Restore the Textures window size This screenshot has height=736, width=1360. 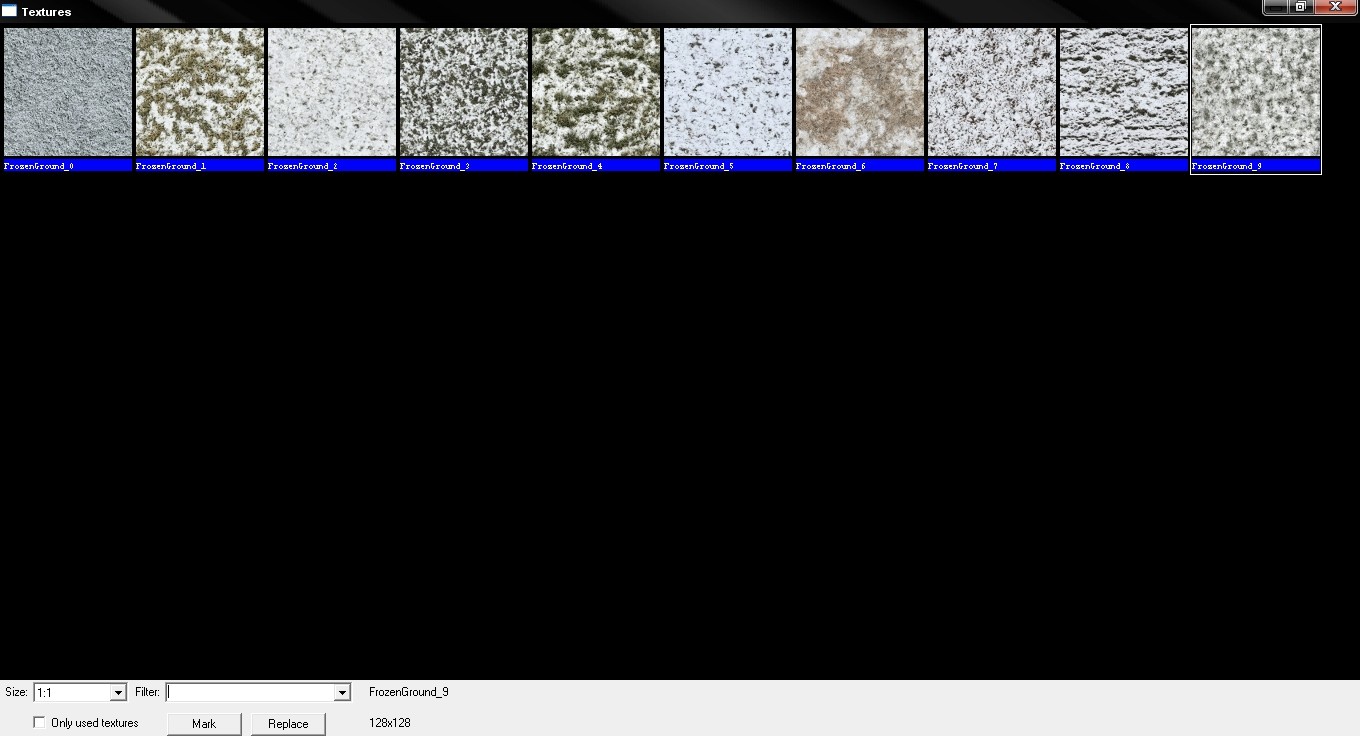click(1301, 7)
